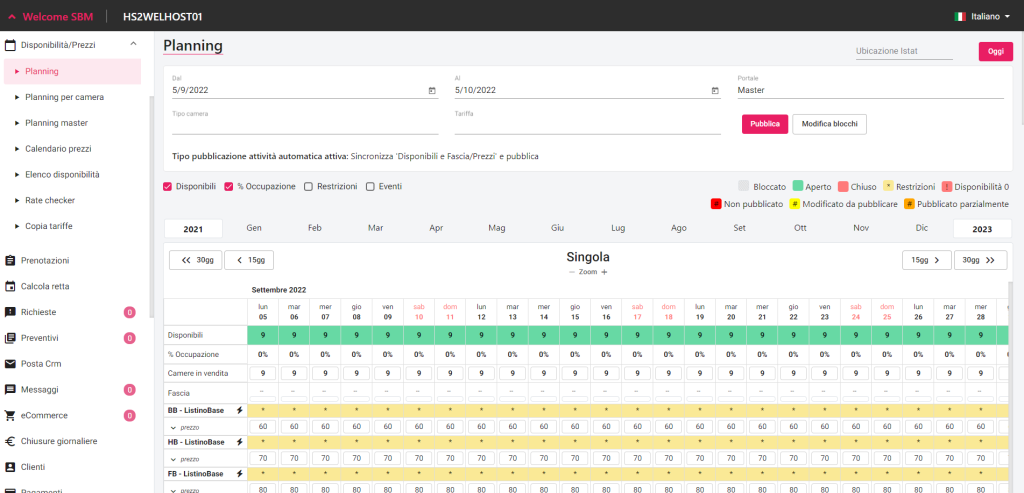The height and width of the screenshot is (493, 1024).
Task: Open Prenotazioni via its clipboard icon
Action: pyautogui.click(x=10, y=261)
